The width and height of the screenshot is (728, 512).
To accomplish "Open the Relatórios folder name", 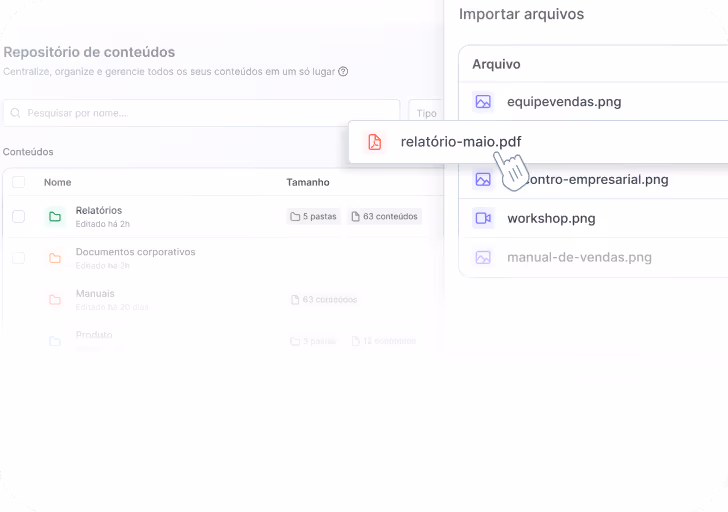I will (99, 210).
